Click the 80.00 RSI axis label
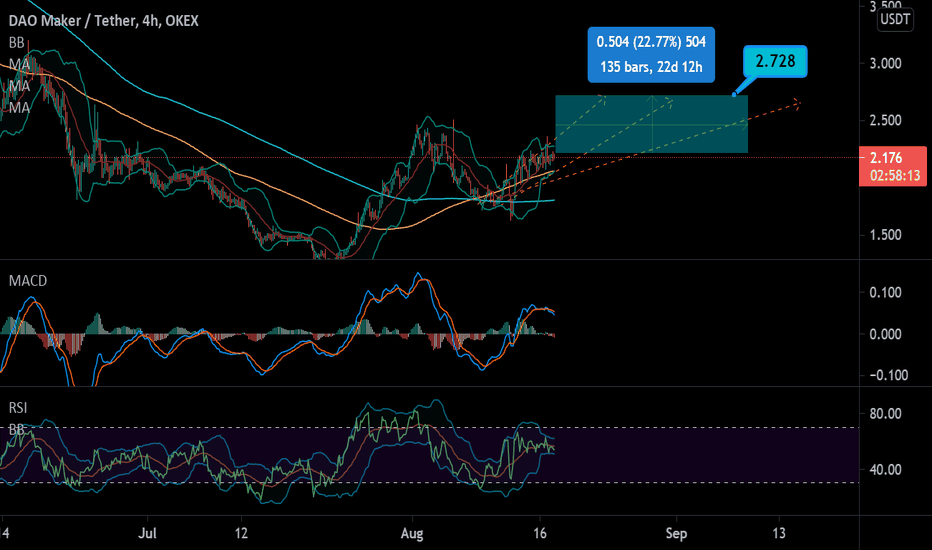Image resolution: width=932 pixels, height=550 pixels. point(886,414)
